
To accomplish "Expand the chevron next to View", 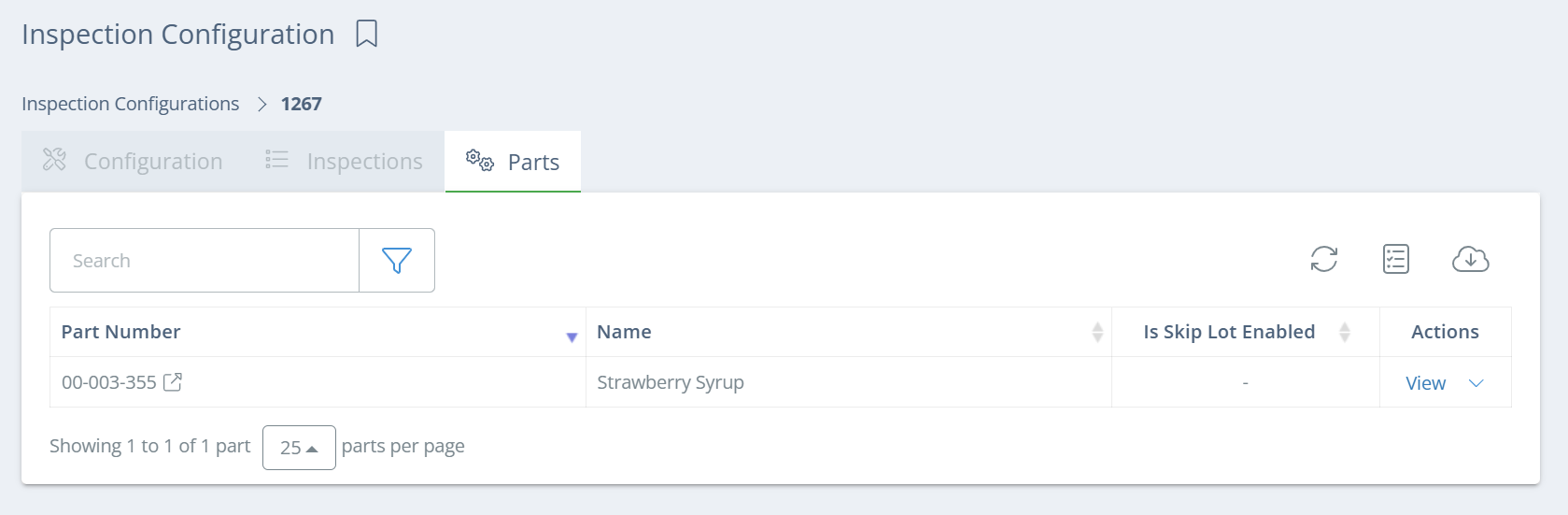I will click(1476, 383).
